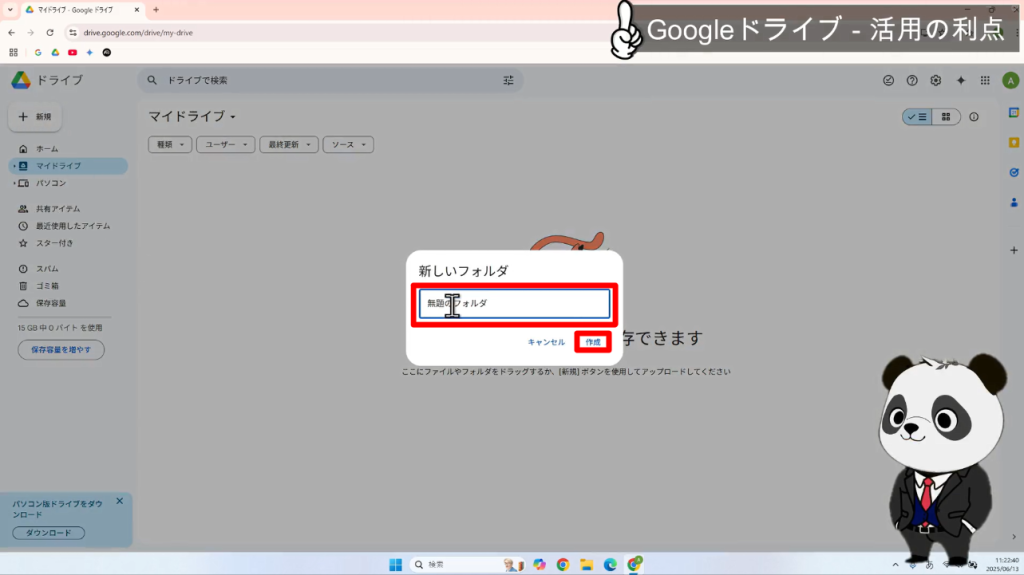Click 作成 to create the folder
1024x575 pixels.
click(x=592, y=342)
